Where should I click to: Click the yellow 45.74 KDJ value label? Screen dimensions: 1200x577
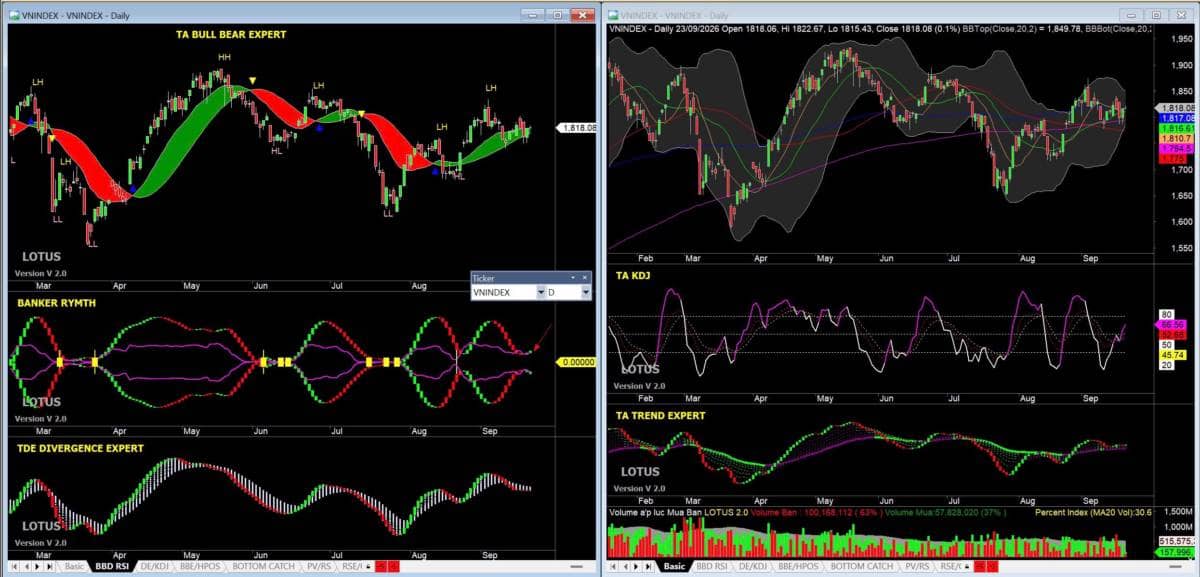[x=1171, y=355]
